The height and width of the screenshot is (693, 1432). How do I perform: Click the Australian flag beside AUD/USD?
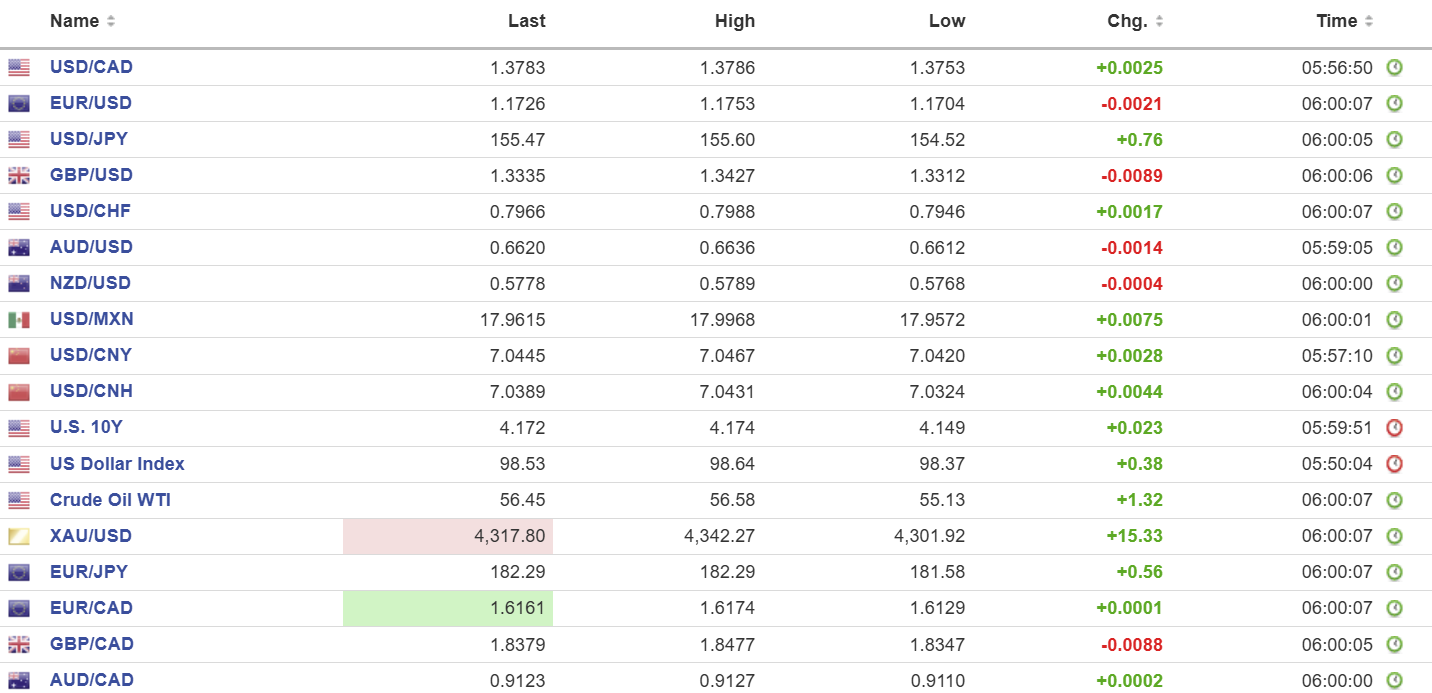[19, 248]
